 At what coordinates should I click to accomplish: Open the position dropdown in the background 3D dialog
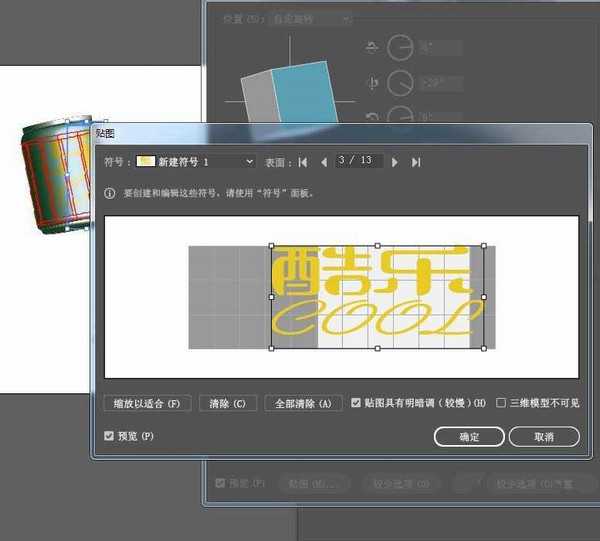pos(311,19)
